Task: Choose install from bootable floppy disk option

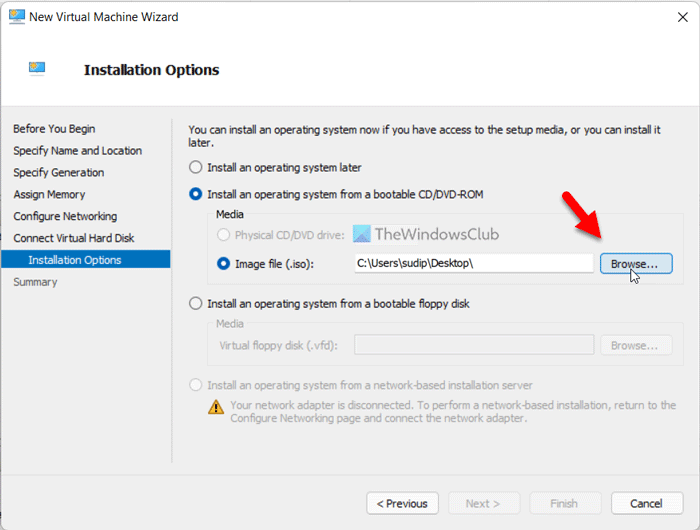Action: pyautogui.click(x=196, y=303)
